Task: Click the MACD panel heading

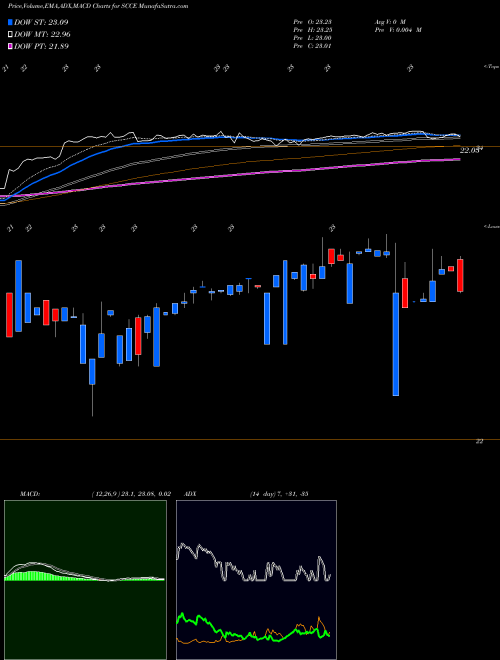Action: pyautogui.click(x=30, y=494)
